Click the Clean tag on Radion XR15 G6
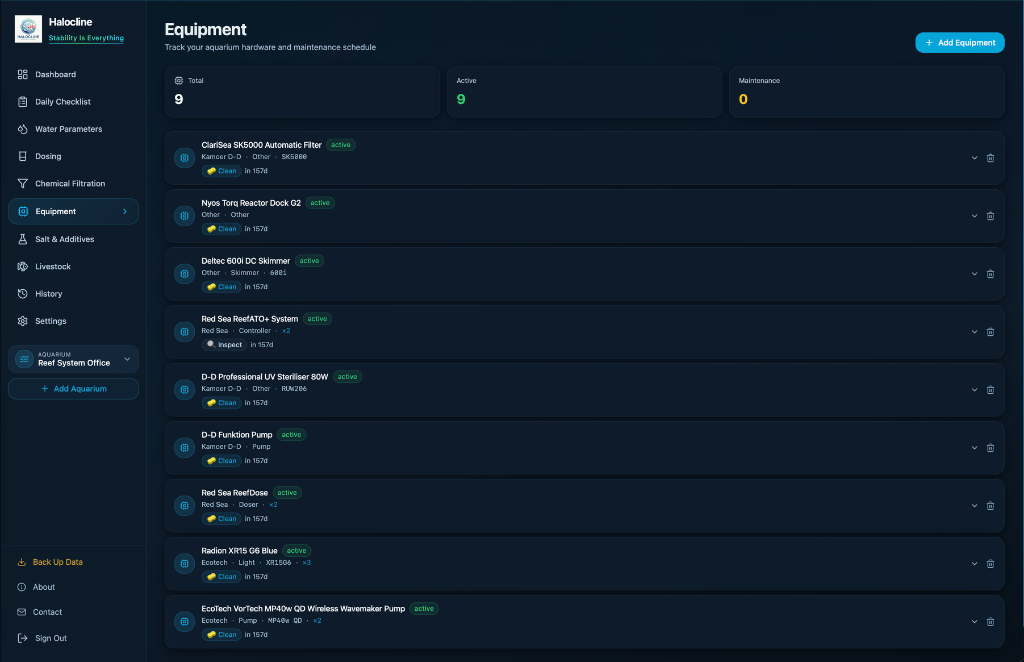 (x=221, y=577)
